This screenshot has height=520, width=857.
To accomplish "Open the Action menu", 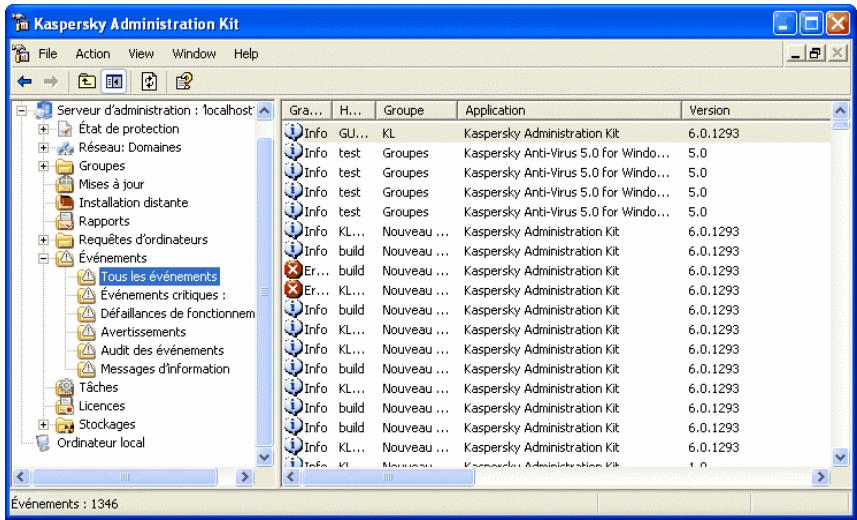I will pos(93,54).
